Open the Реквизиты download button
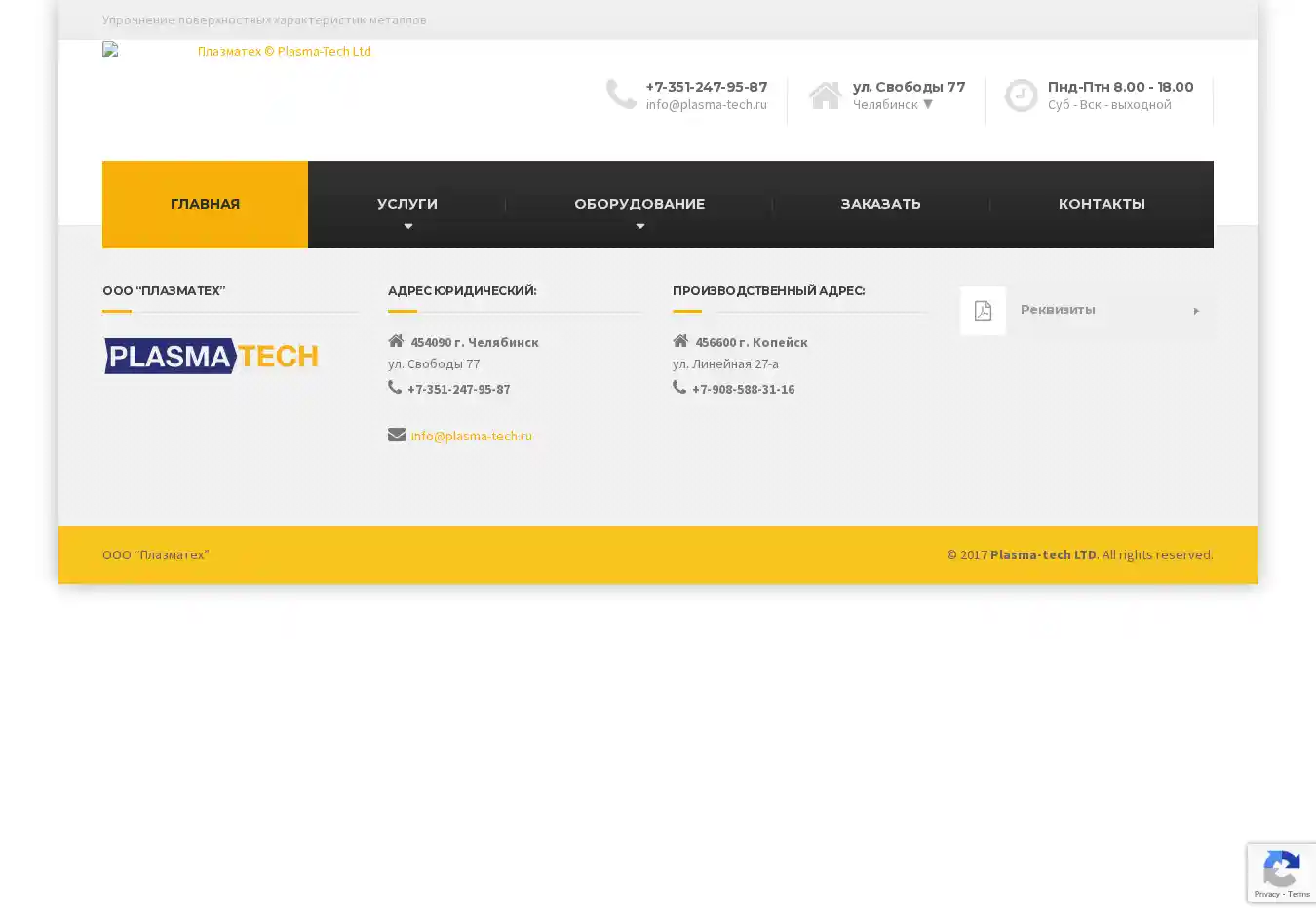Viewport: 1316px width, 916px height. (x=1087, y=310)
